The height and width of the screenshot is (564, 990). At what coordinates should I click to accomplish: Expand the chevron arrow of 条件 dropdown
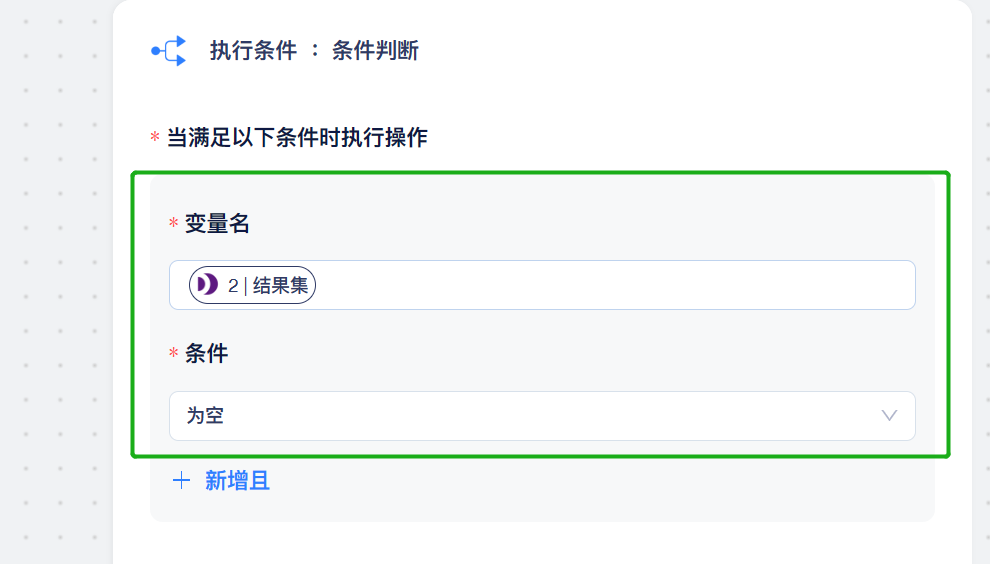tap(889, 416)
